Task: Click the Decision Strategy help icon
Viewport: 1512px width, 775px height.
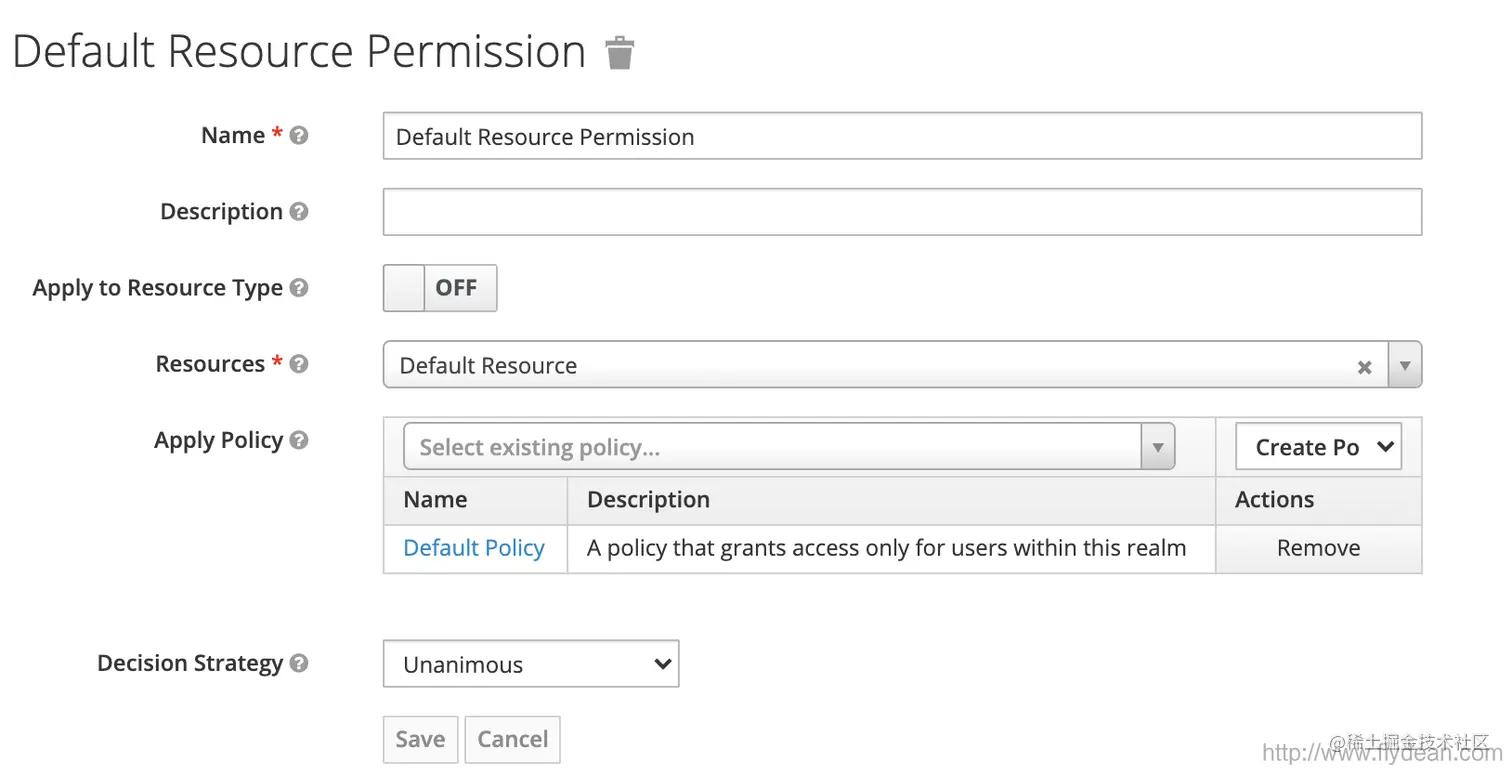Action: pyautogui.click(x=298, y=663)
